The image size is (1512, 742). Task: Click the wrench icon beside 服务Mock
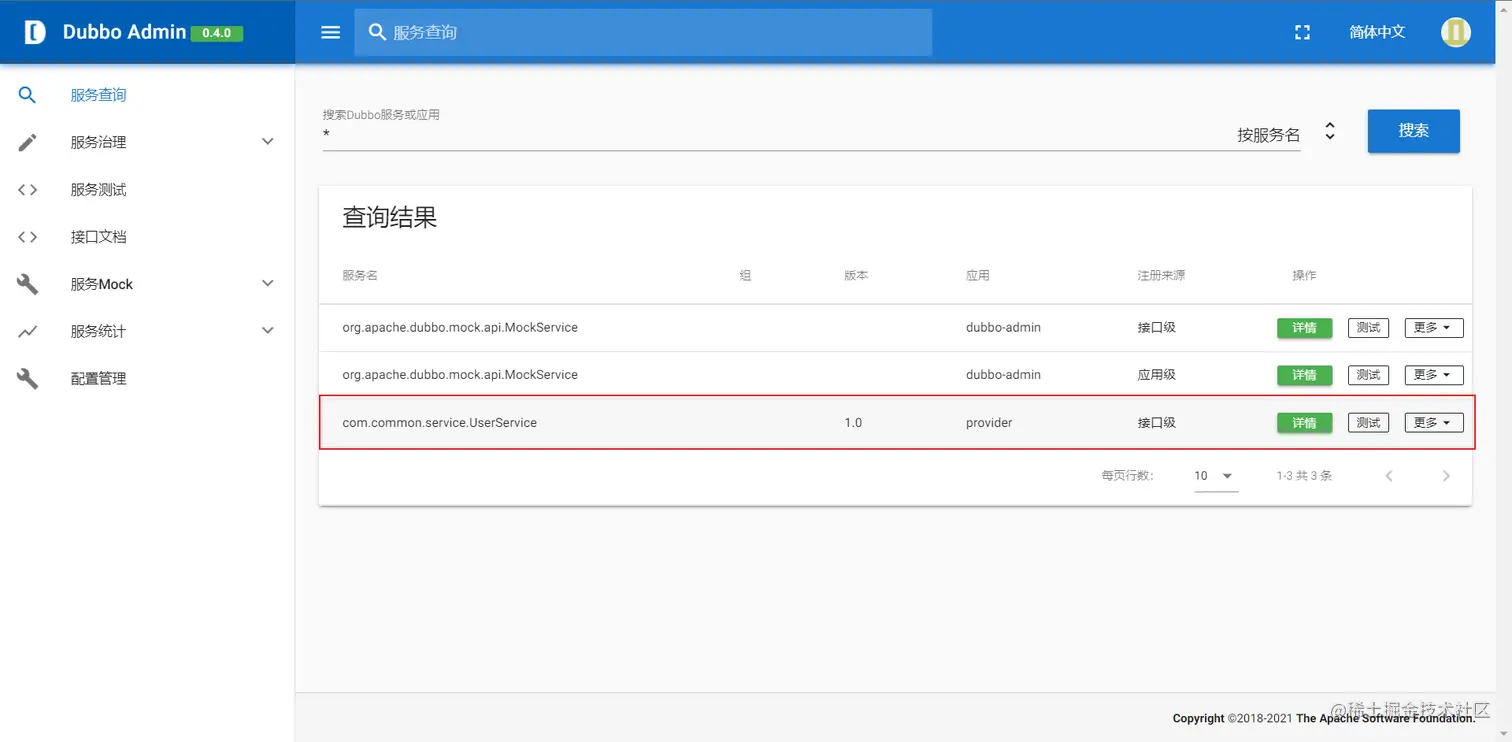[28, 284]
